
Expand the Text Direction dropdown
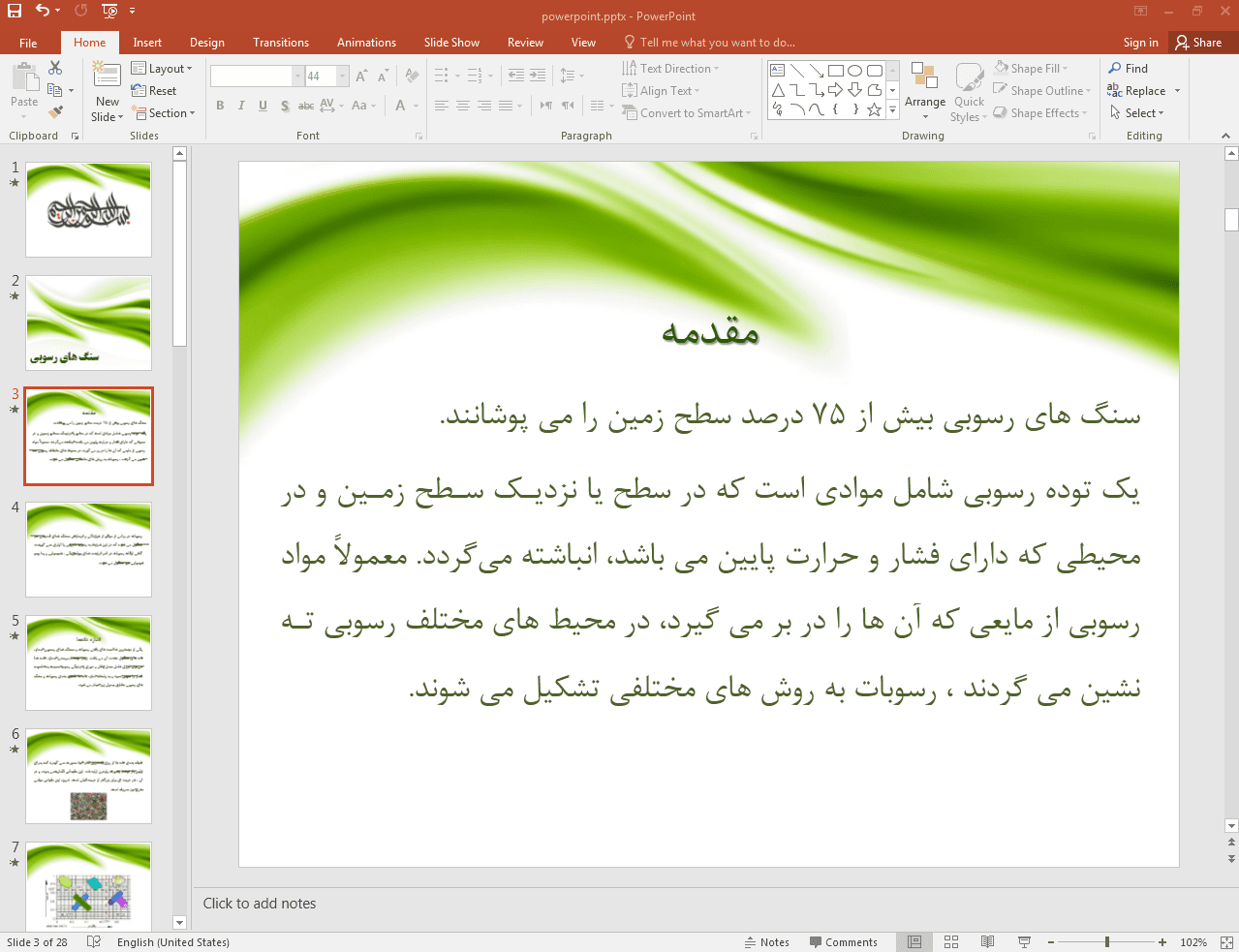(670, 69)
